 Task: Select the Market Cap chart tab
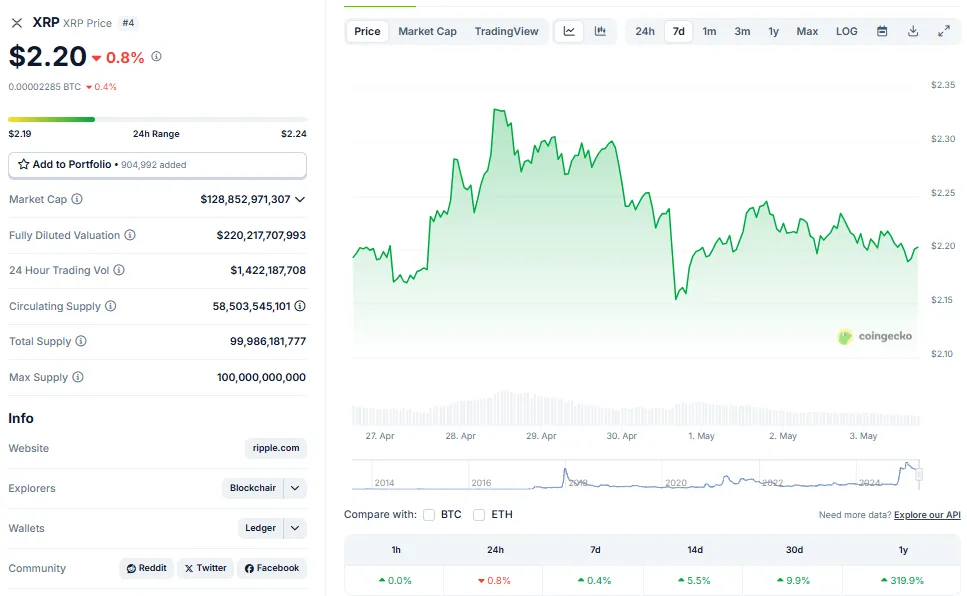(427, 31)
